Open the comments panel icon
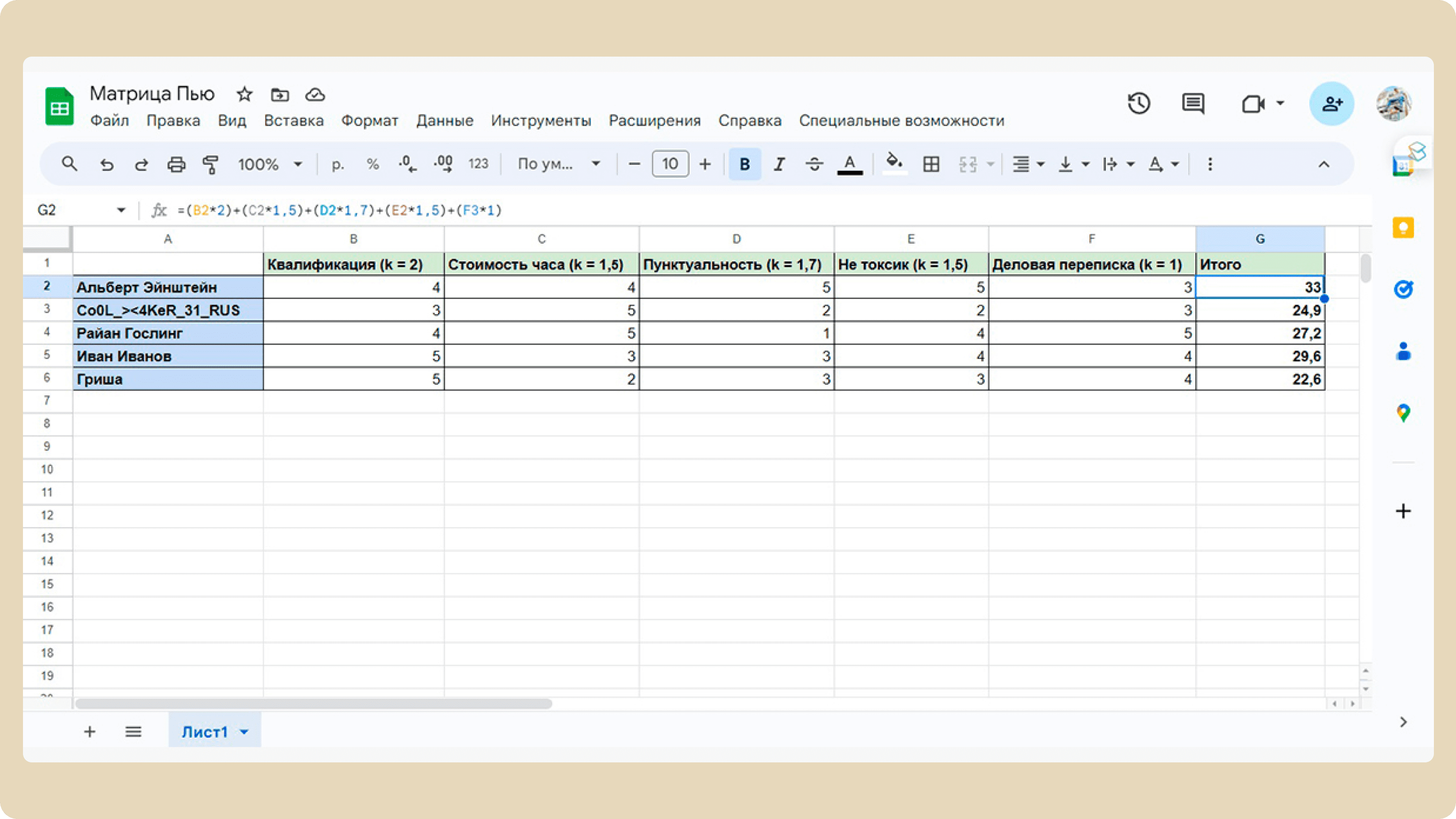Viewport: 1456px width, 819px height. pyautogui.click(x=1193, y=103)
